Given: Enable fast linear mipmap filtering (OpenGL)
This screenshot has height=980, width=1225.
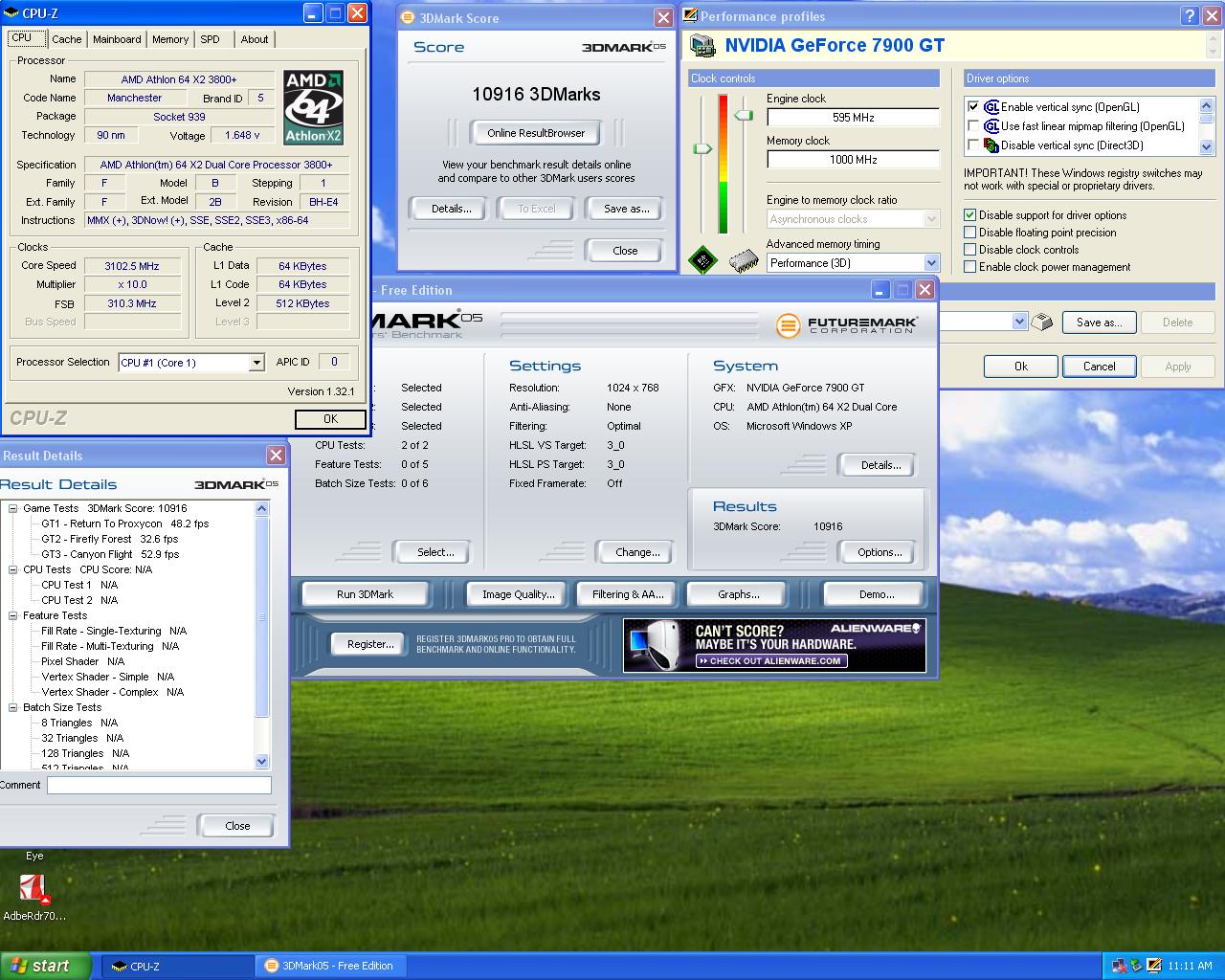Looking at the screenshot, I should pos(974,126).
